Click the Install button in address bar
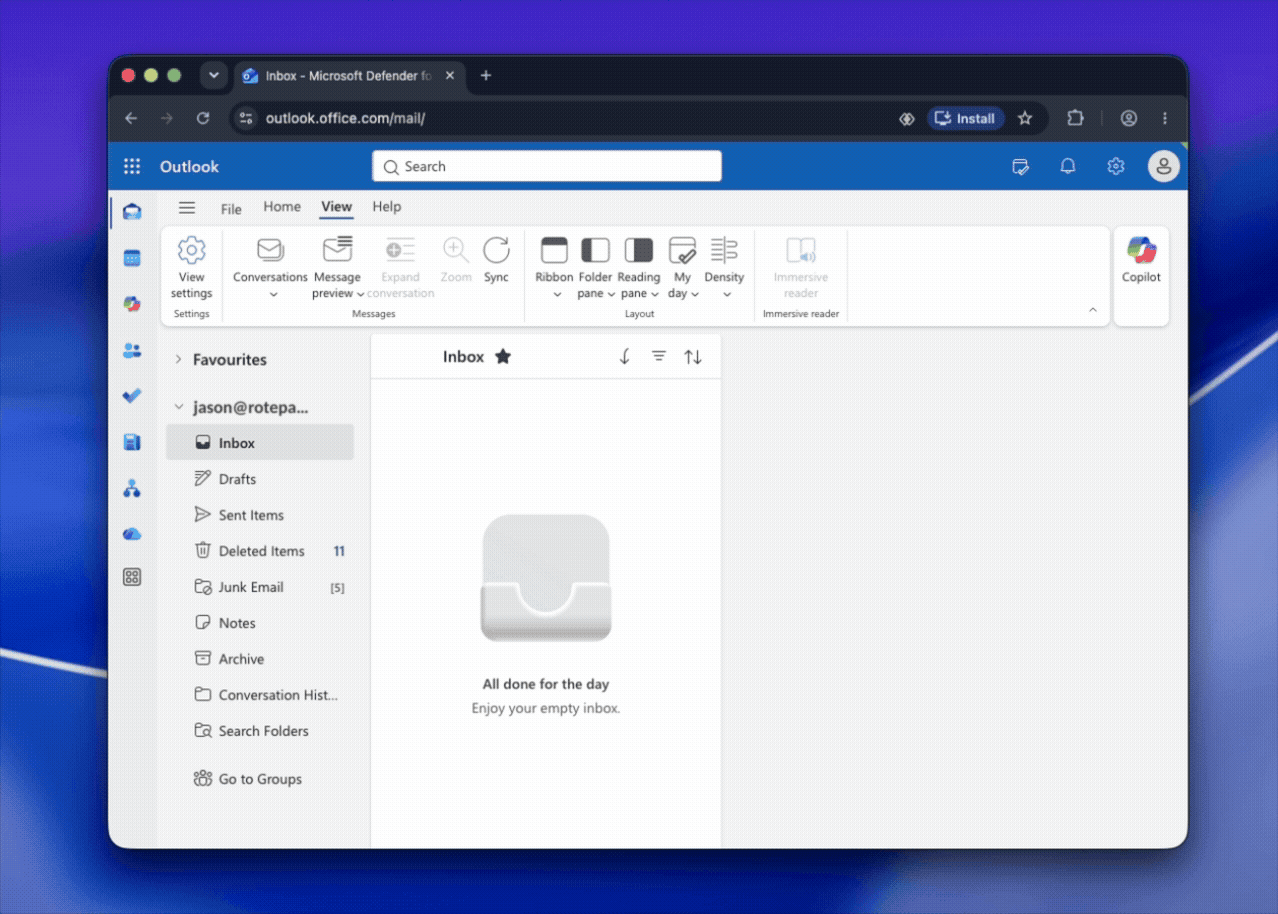The width and height of the screenshot is (1278, 914). coord(965,118)
